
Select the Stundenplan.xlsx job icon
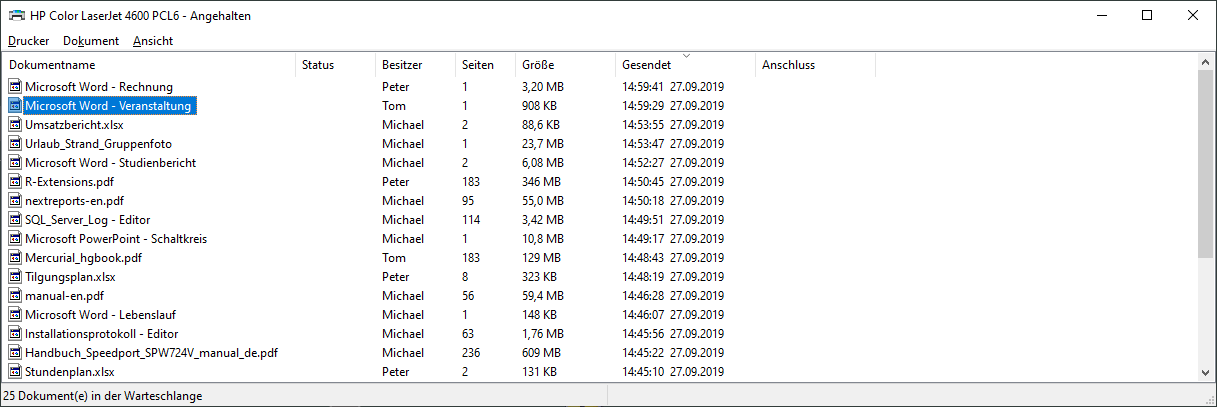pos(15,372)
